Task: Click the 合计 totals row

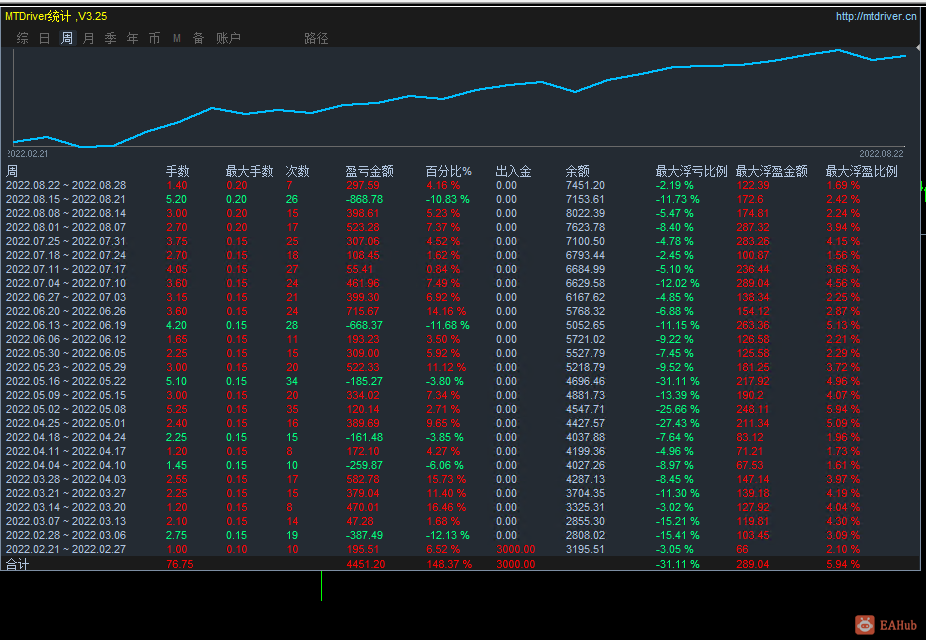Action: [461, 564]
